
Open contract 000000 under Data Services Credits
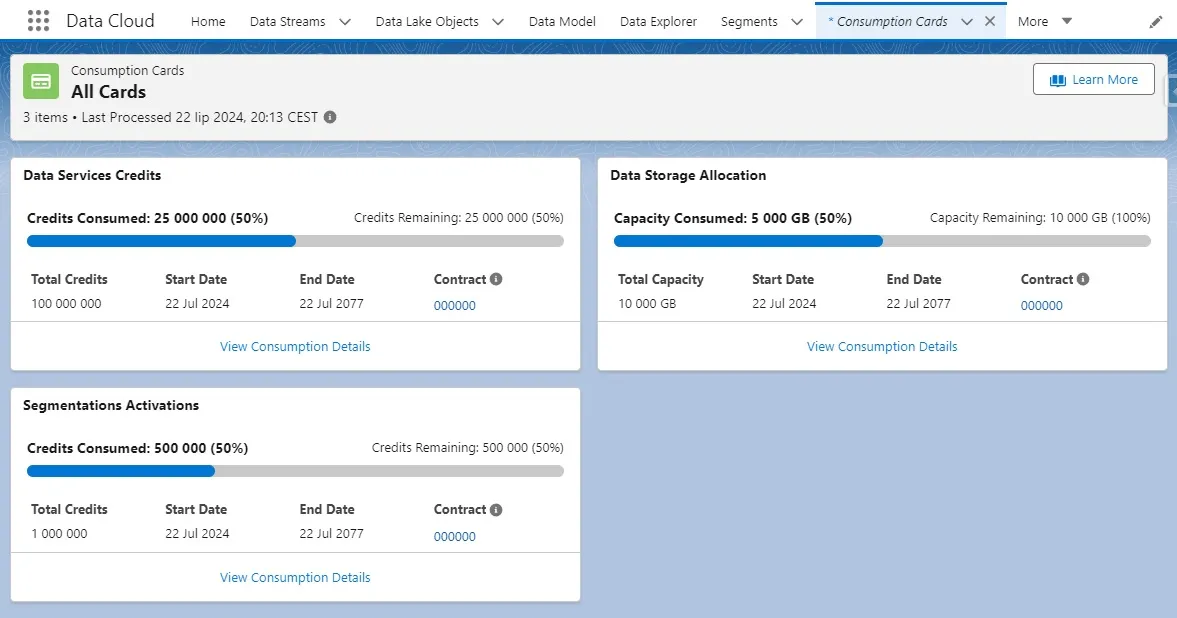tap(455, 305)
